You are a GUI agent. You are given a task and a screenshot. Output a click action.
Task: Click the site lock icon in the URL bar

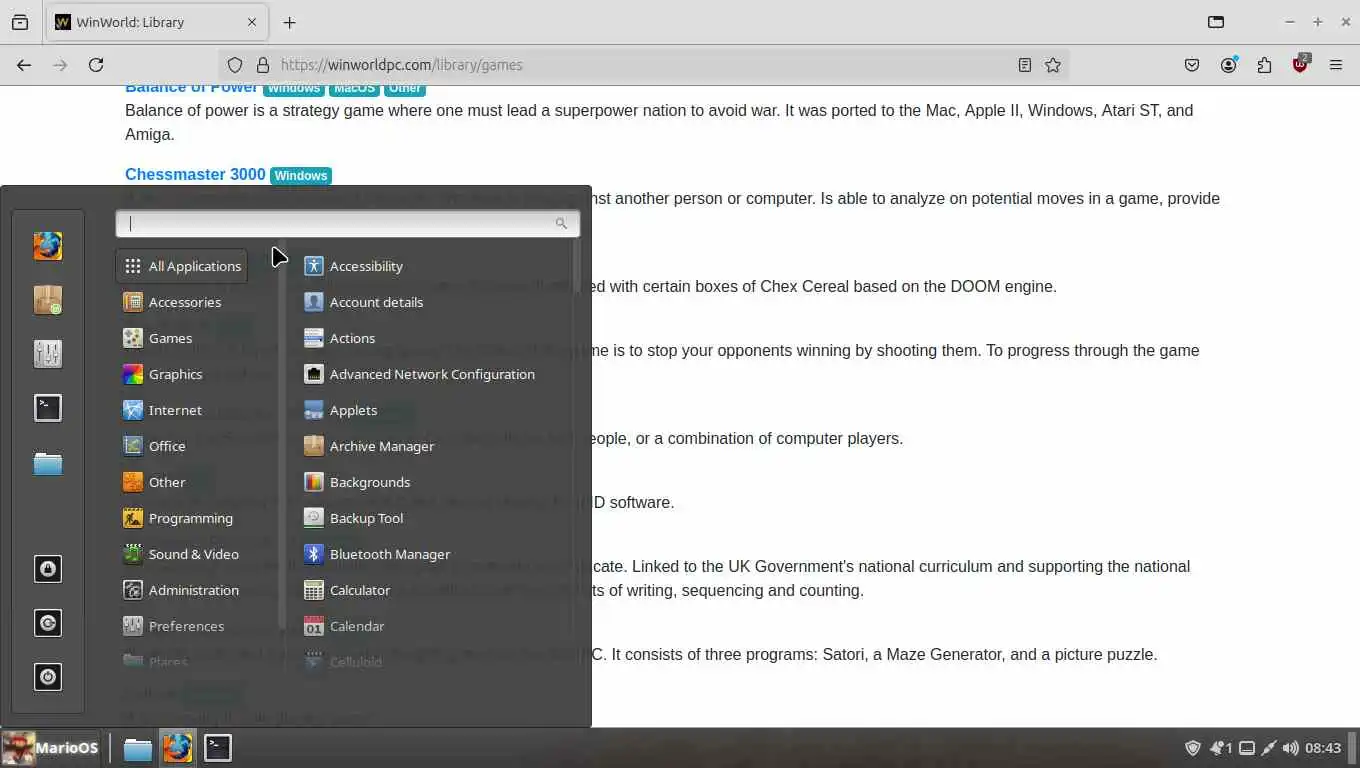pos(263,65)
